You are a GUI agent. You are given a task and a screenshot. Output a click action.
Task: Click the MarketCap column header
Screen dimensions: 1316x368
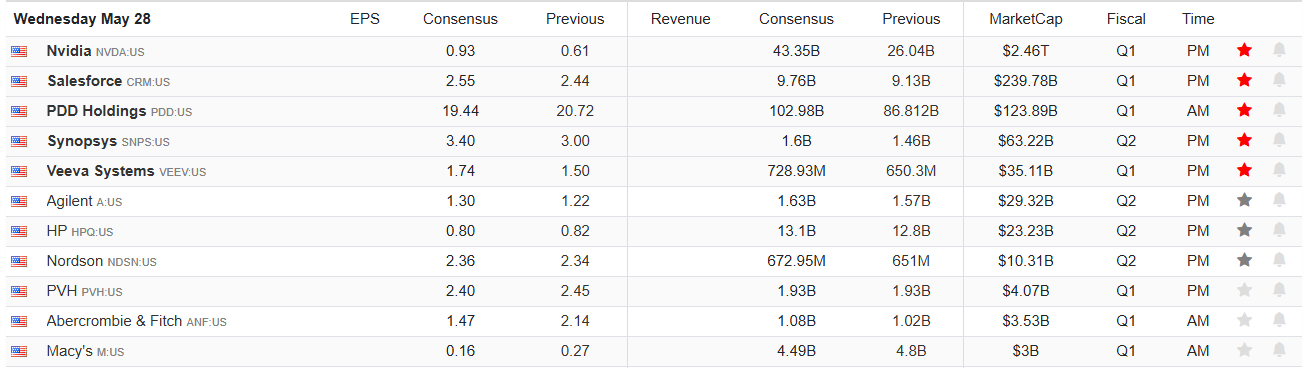[x=1026, y=19]
